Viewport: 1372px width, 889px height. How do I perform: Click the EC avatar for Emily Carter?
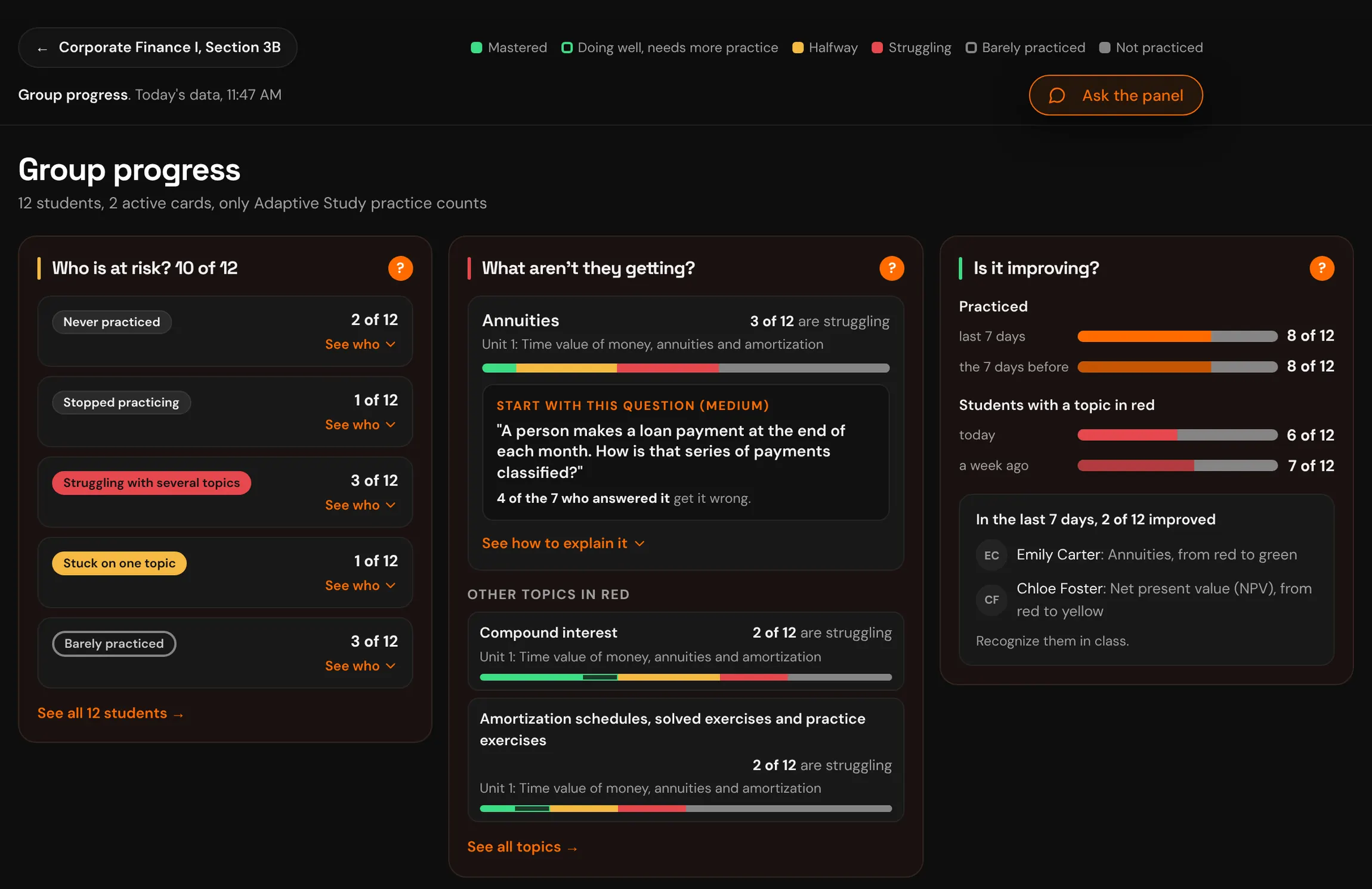click(991, 555)
